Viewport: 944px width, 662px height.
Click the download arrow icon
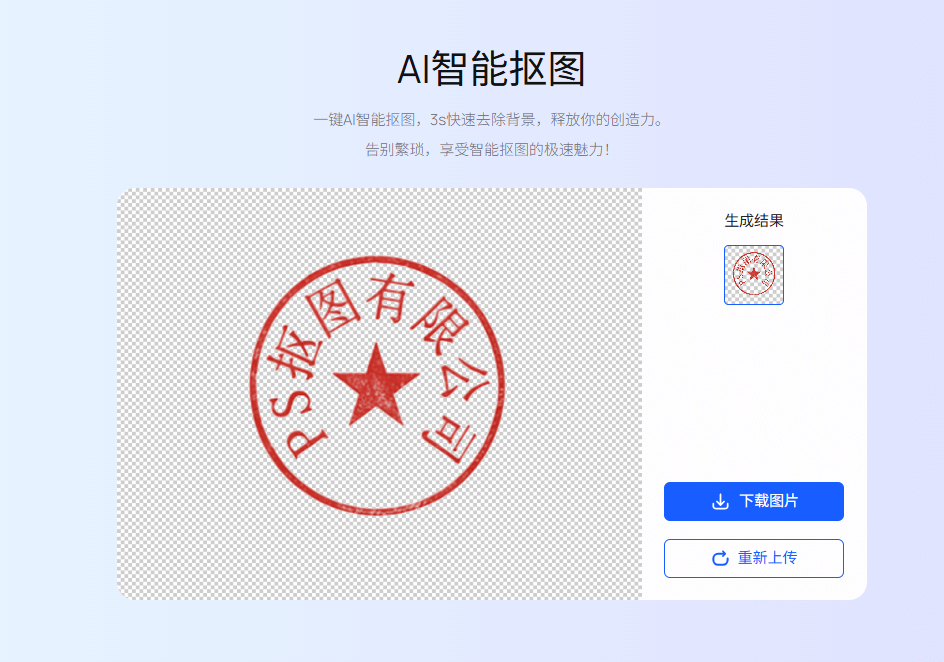pyautogui.click(x=720, y=502)
